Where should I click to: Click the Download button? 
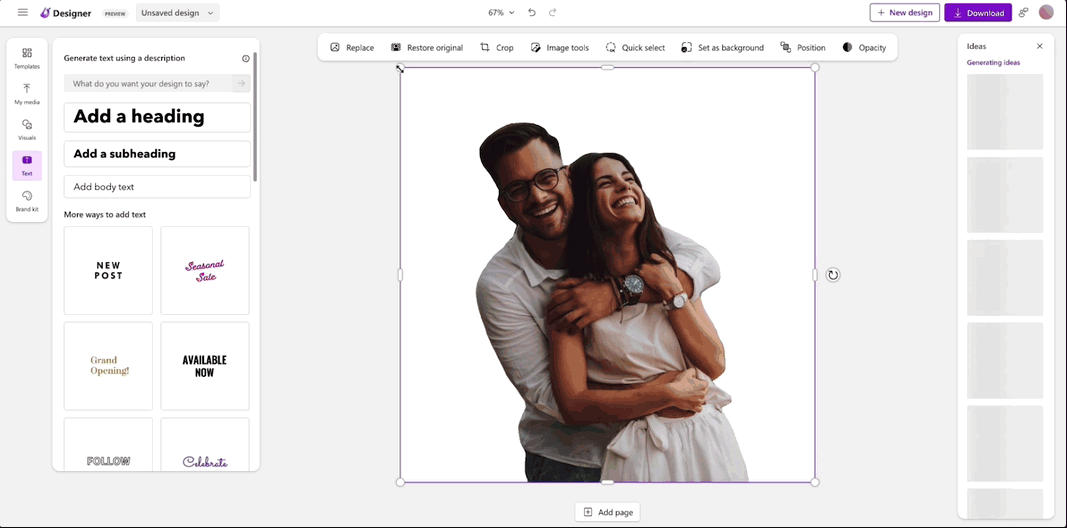978,13
